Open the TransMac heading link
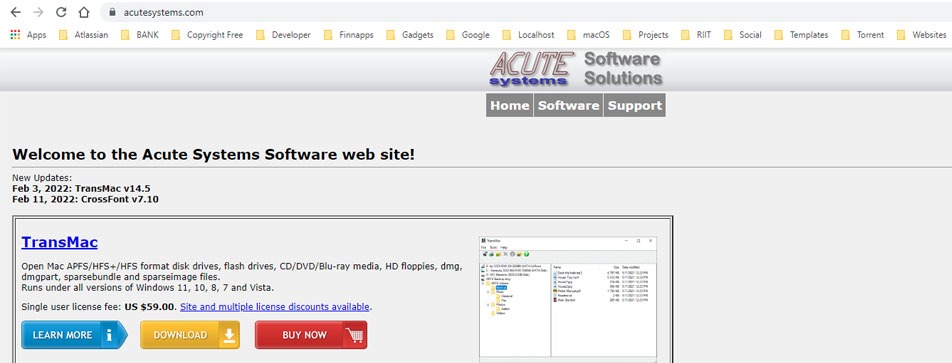 pyautogui.click(x=60, y=242)
